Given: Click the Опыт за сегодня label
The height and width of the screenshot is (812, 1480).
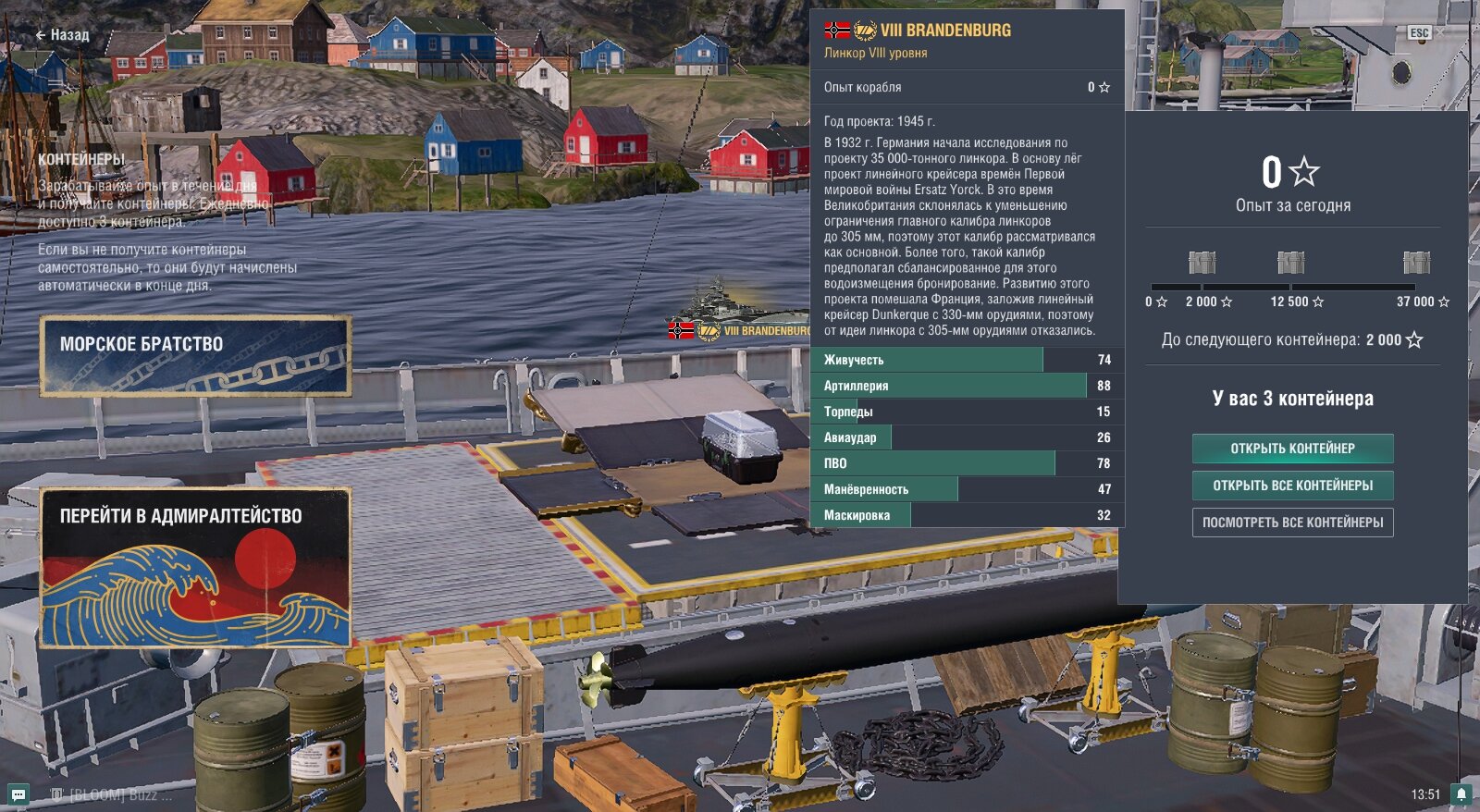Looking at the screenshot, I should (x=1293, y=205).
